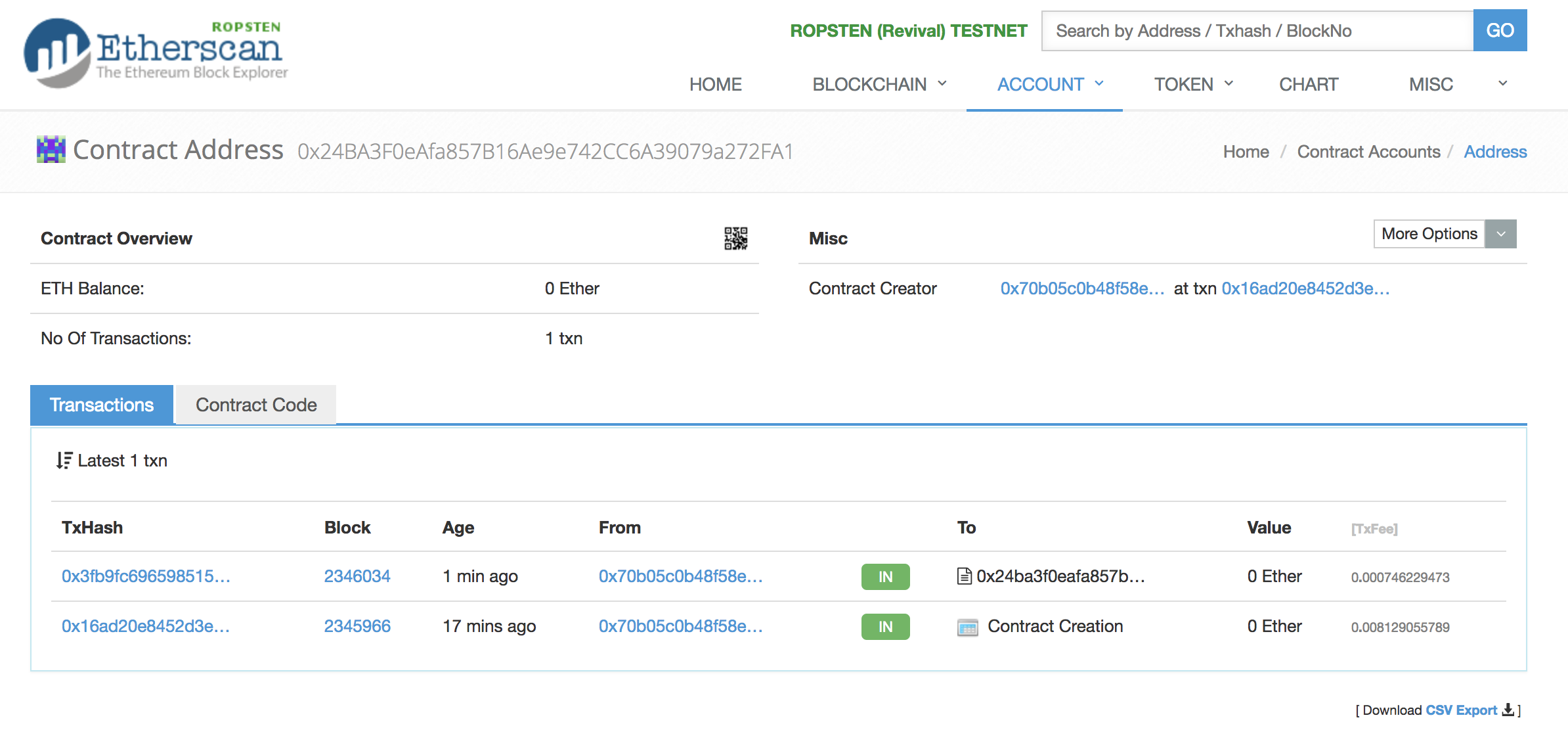Viewport: 1568px width, 749px height.
Task: Click the IN badge in first row
Action: pyautogui.click(x=885, y=577)
